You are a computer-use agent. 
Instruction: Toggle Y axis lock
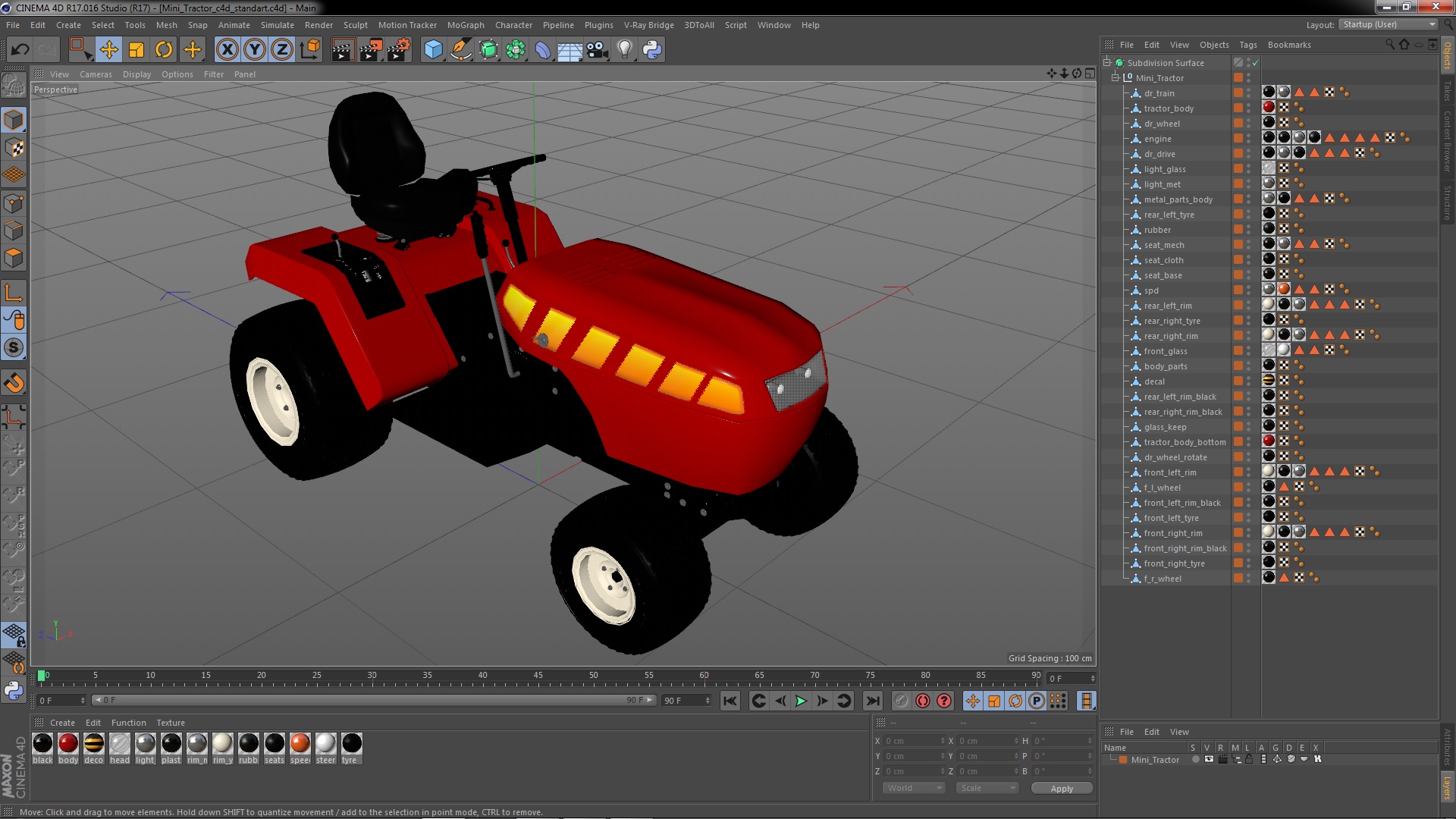[x=255, y=50]
